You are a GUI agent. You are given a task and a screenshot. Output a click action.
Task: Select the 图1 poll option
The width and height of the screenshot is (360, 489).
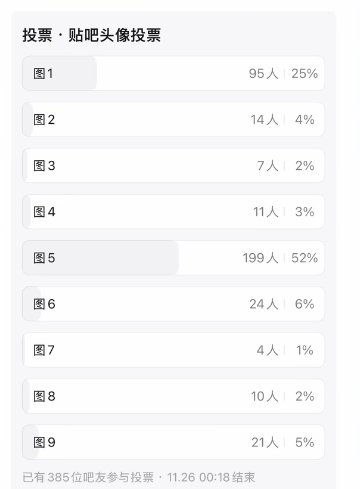click(173, 73)
